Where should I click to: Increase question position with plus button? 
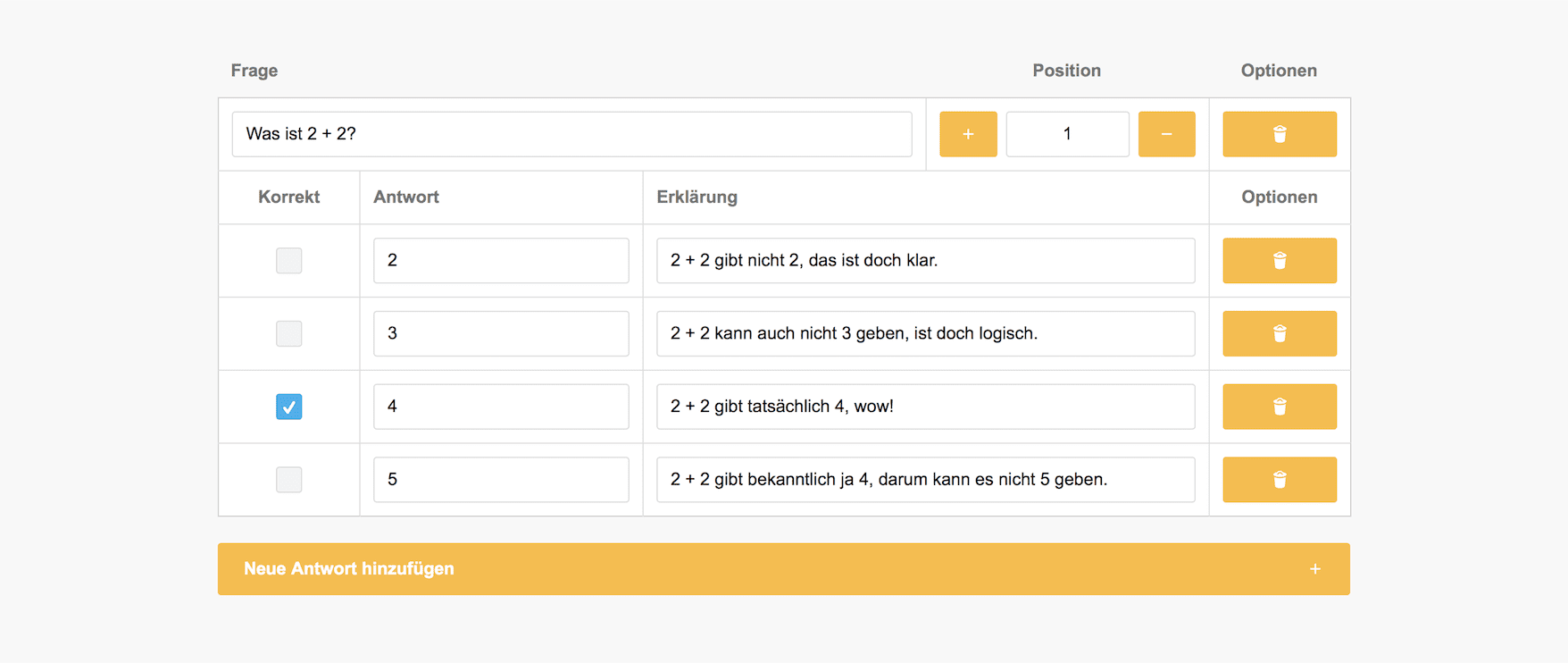(x=968, y=134)
